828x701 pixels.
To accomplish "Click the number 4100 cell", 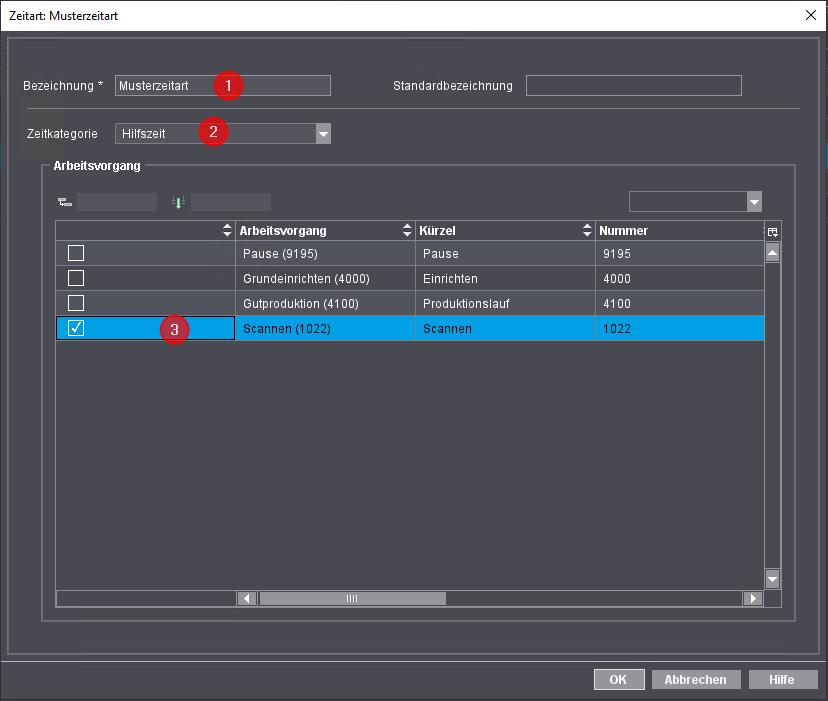I will (680, 304).
